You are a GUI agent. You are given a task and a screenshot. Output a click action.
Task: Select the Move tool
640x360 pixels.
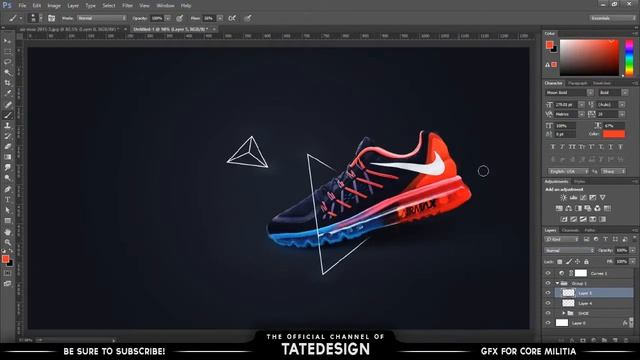coord(7,41)
